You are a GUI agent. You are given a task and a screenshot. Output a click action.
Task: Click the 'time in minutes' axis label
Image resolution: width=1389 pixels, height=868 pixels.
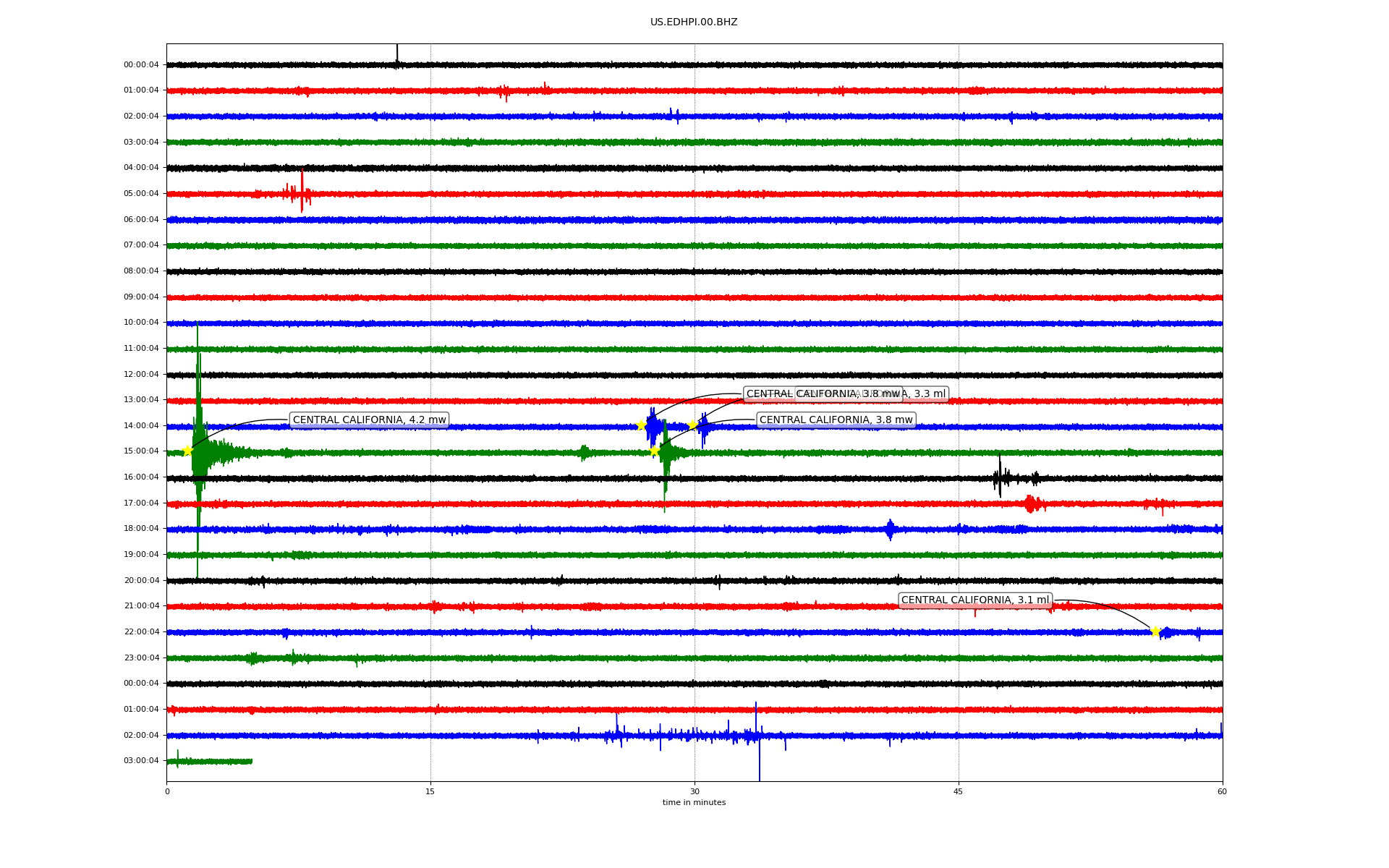tap(693, 803)
